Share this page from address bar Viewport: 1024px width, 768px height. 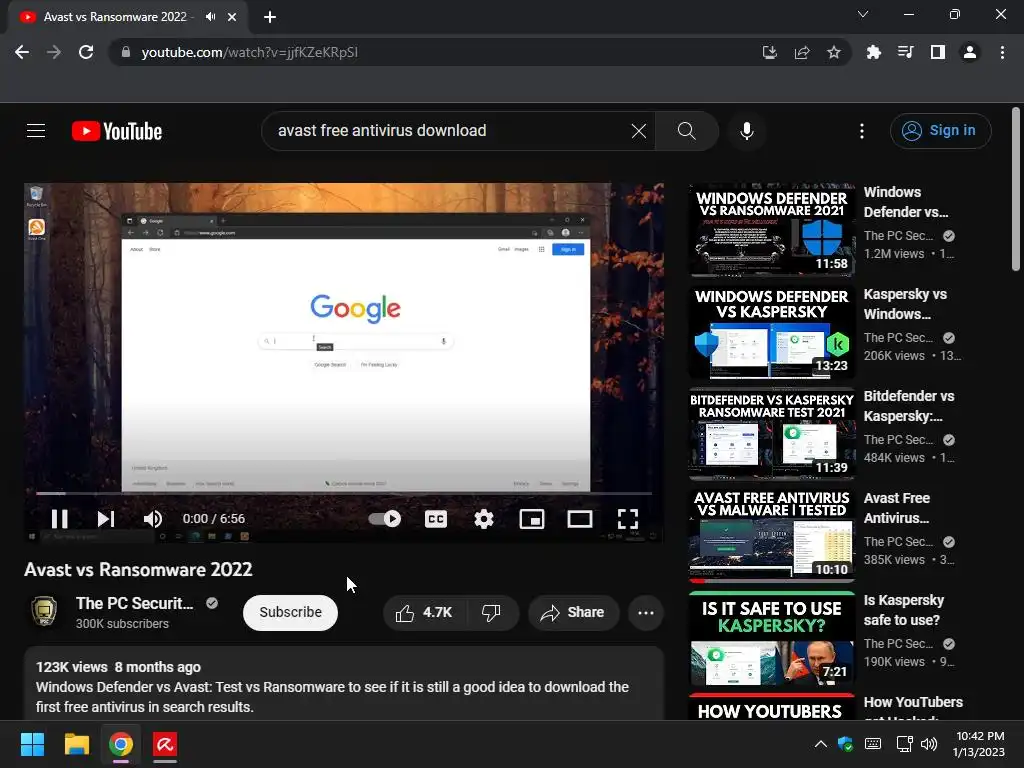pyautogui.click(x=802, y=52)
